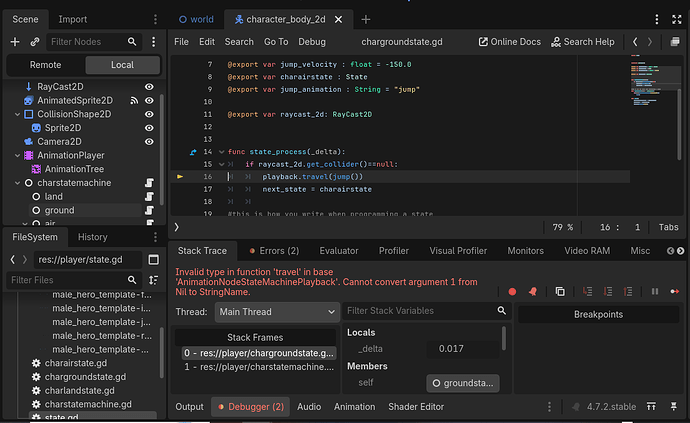Screen dimensions: 690x423
Task: Collapse the AnimationPlayer tree node
Action: click(x=18, y=155)
